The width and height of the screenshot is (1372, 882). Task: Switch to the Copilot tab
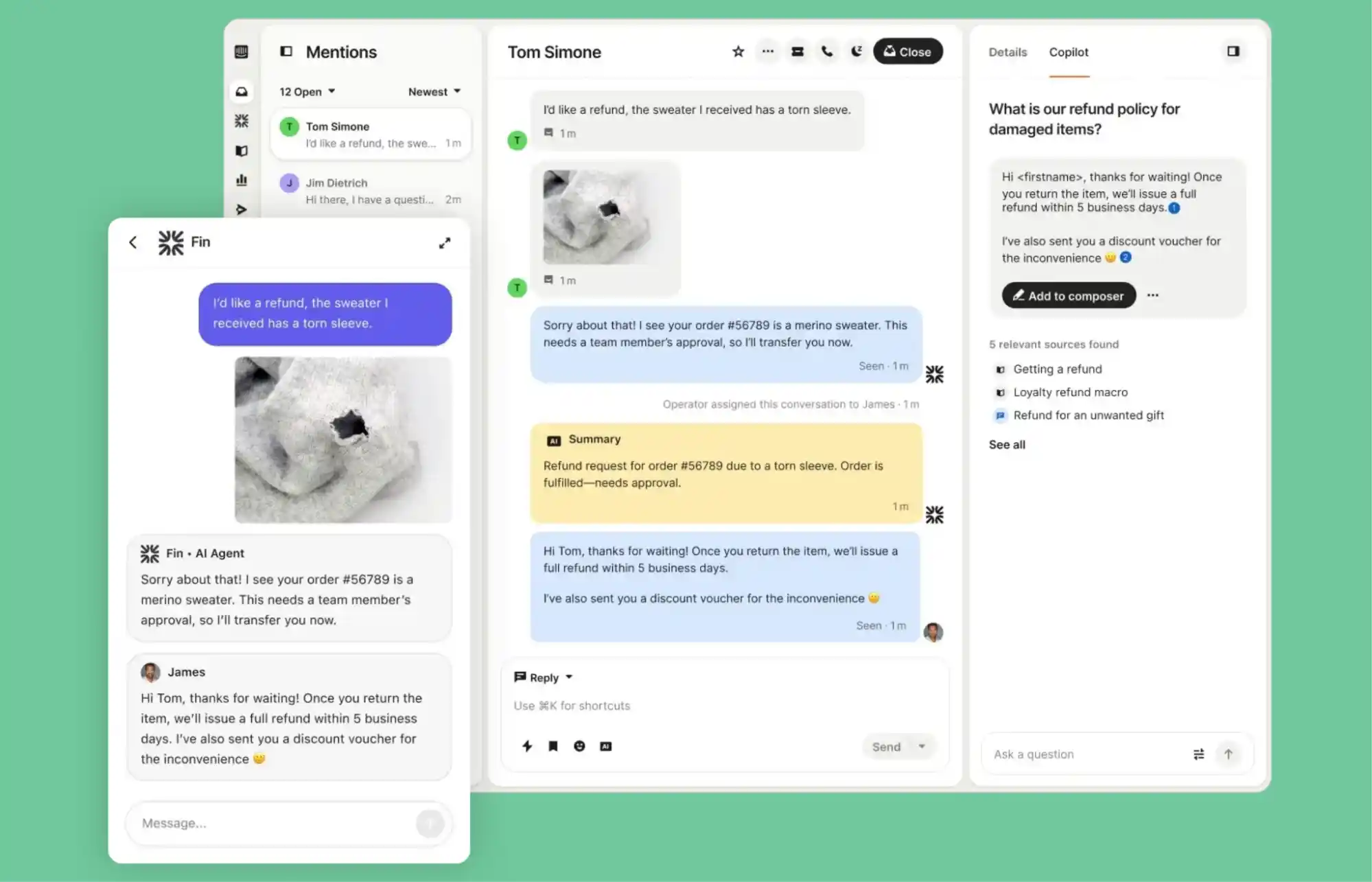coord(1068,52)
